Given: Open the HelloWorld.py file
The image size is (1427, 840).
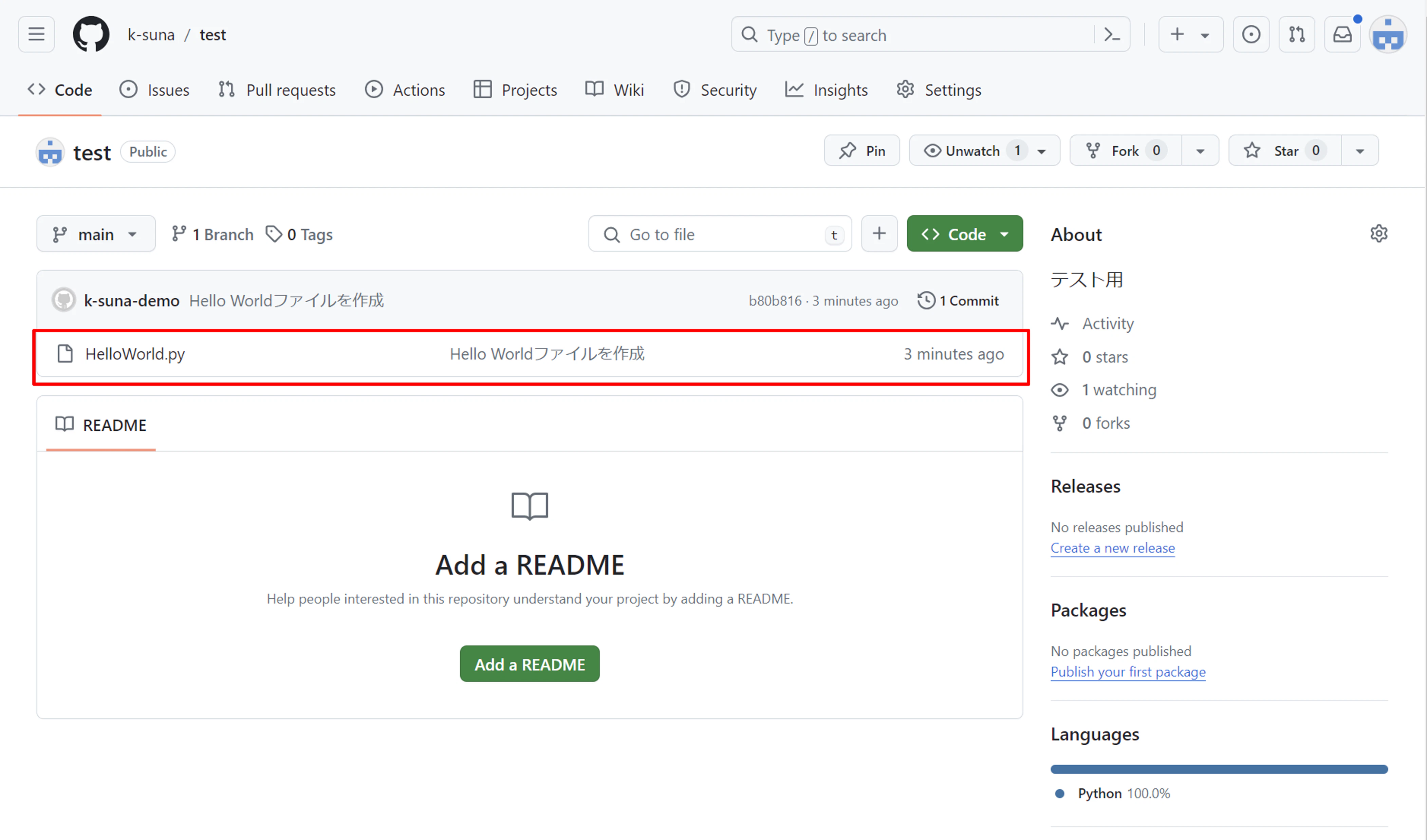Looking at the screenshot, I should click(x=135, y=354).
